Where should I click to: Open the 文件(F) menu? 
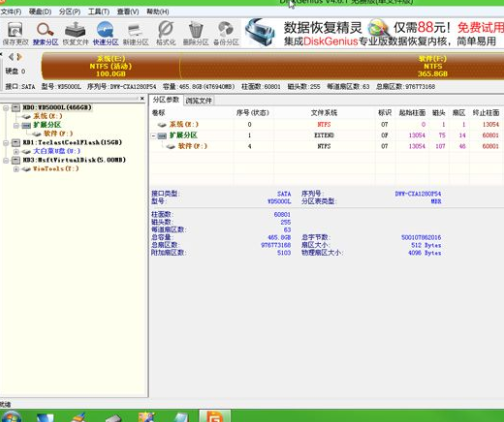(11, 12)
